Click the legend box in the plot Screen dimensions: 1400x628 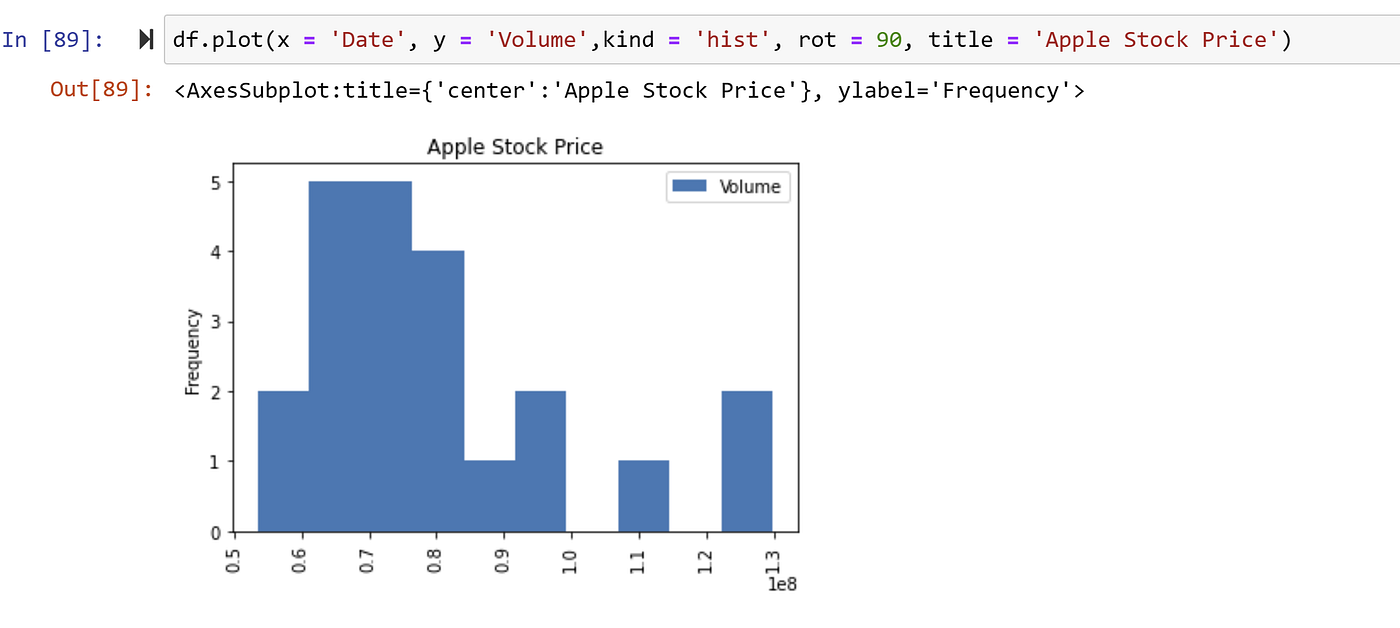727,187
